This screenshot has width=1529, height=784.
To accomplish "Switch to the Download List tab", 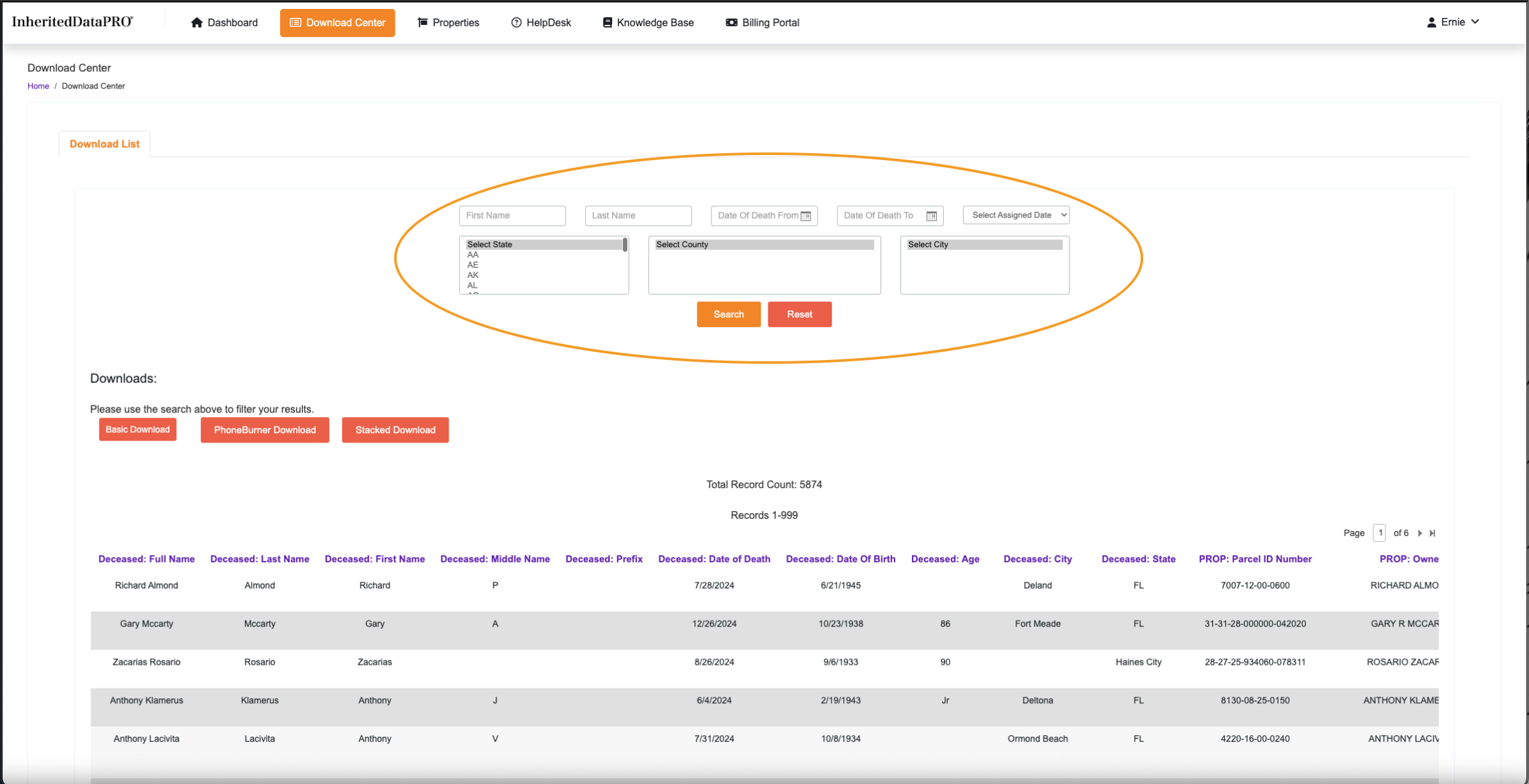I will point(104,144).
